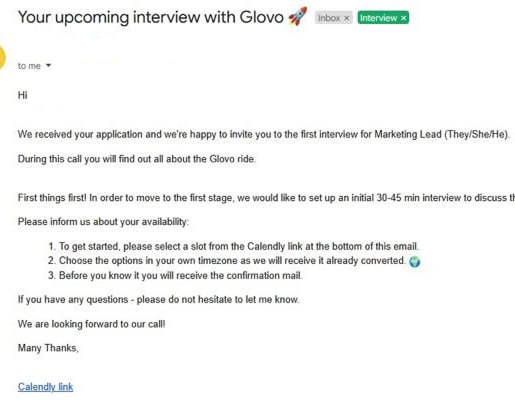This screenshot has width=515, height=418.
Task: Expand recipient details arrow beside 'to me'
Action: click(x=48, y=65)
